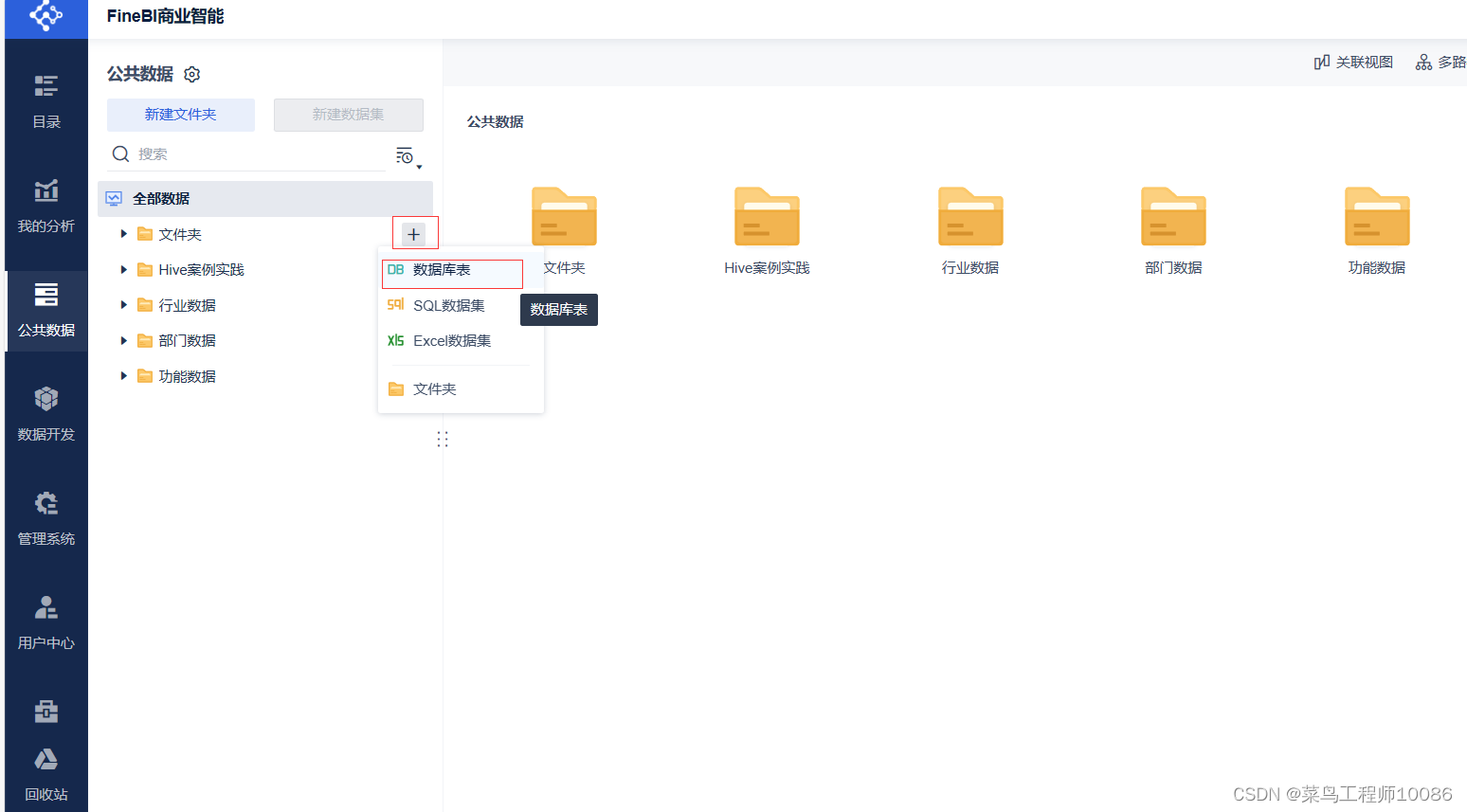Open 部门数据 folder icon in main pane

[1173, 217]
